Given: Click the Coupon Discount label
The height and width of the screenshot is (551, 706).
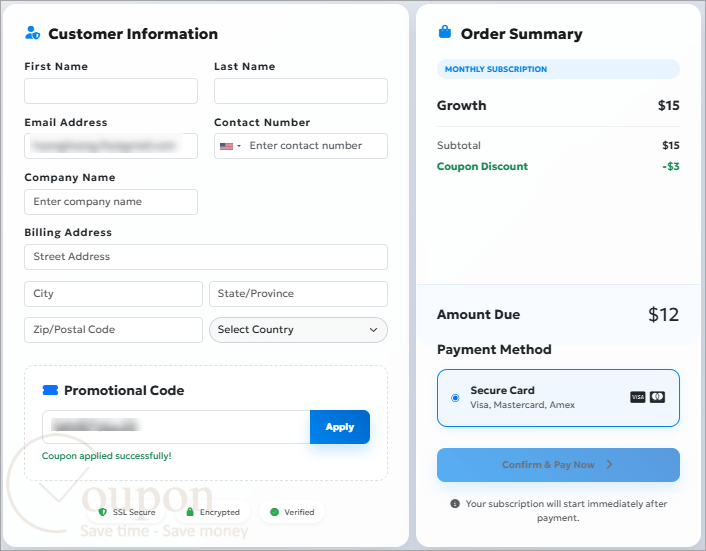Looking at the screenshot, I should tap(482, 167).
